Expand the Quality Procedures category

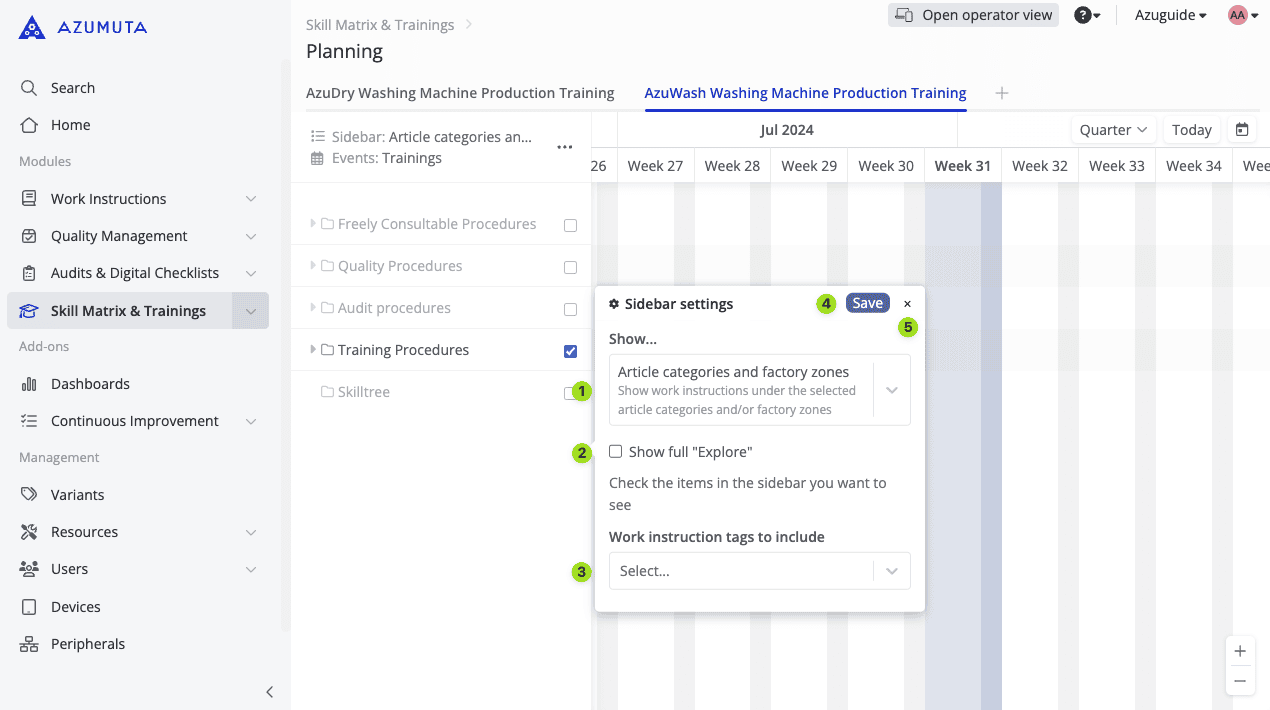pos(313,266)
